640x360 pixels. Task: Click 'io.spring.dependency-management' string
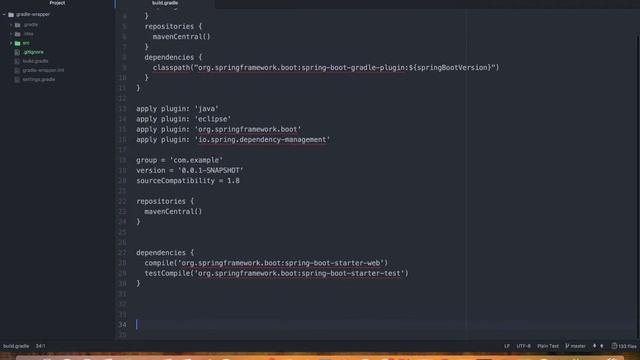pos(262,140)
